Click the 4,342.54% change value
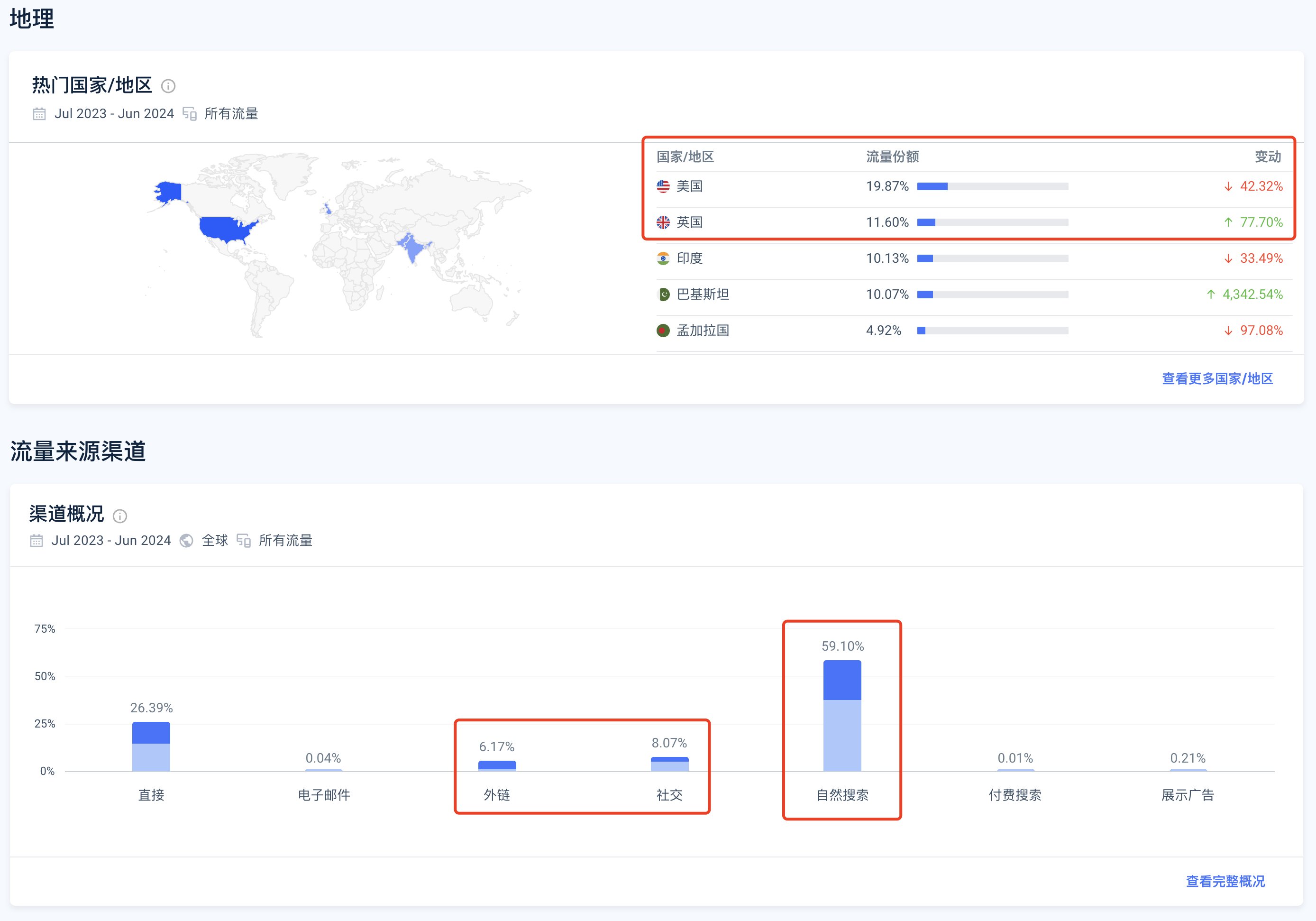Image resolution: width=1316 pixels, height=921 pixels. pyautogui.click(x=1252, y=295)
